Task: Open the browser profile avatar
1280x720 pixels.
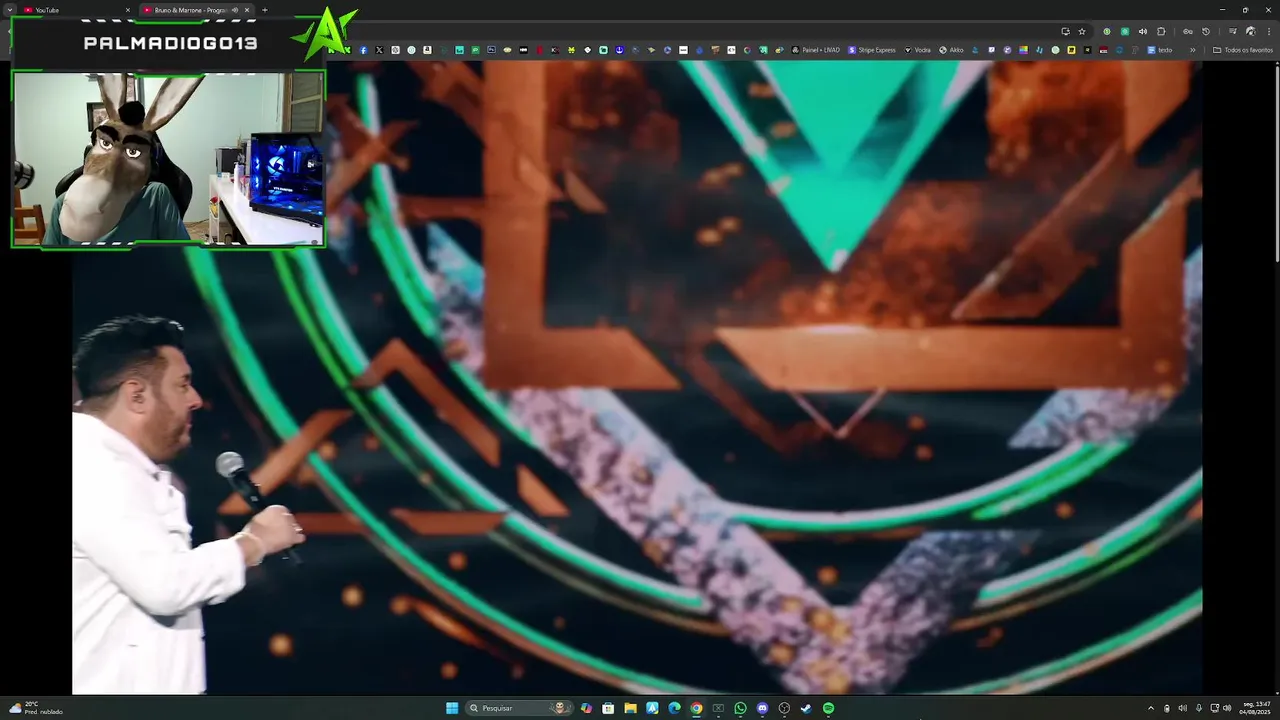Action: (x=1250, y=32)
